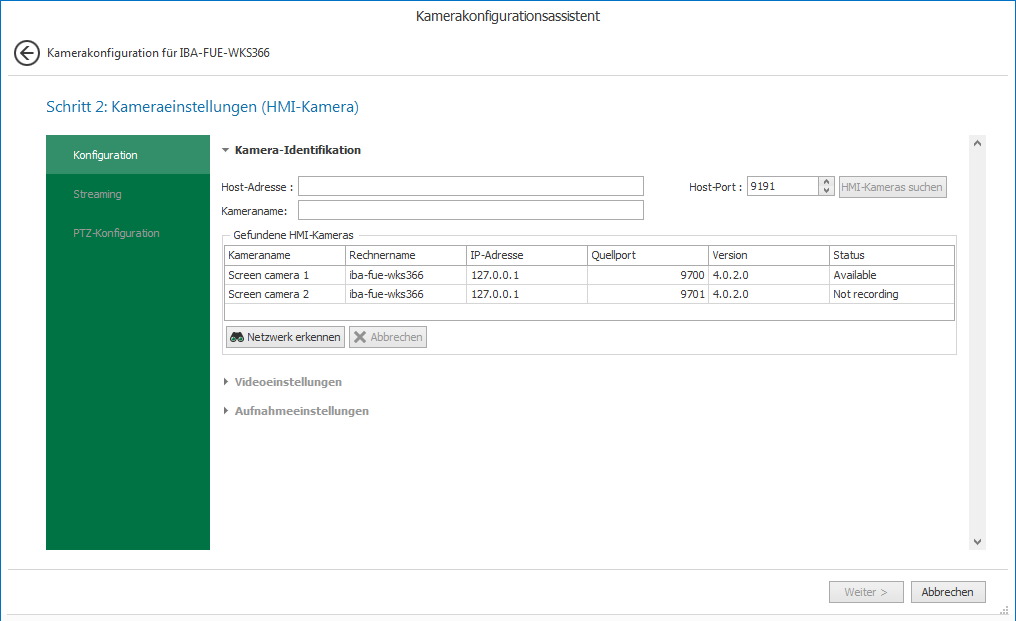Click the Weiter button
Screen dimensions: 1016x621
click(x=866, y=592)
